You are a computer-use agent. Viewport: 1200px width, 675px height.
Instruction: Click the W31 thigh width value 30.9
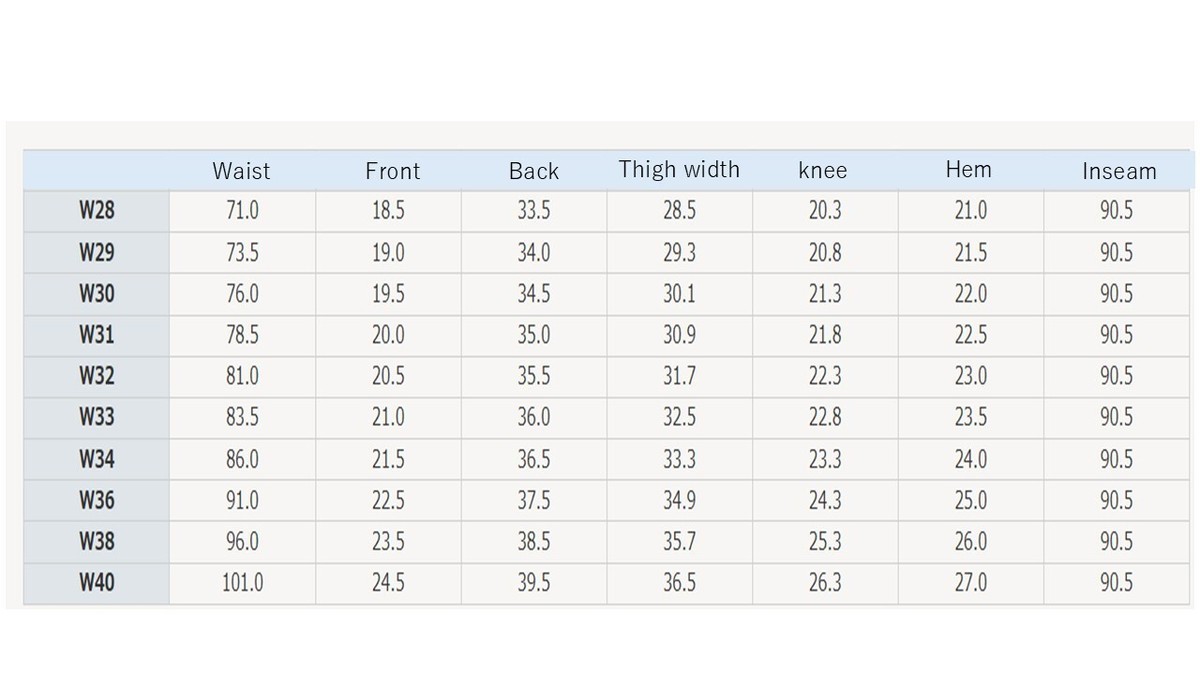point(679,335)
